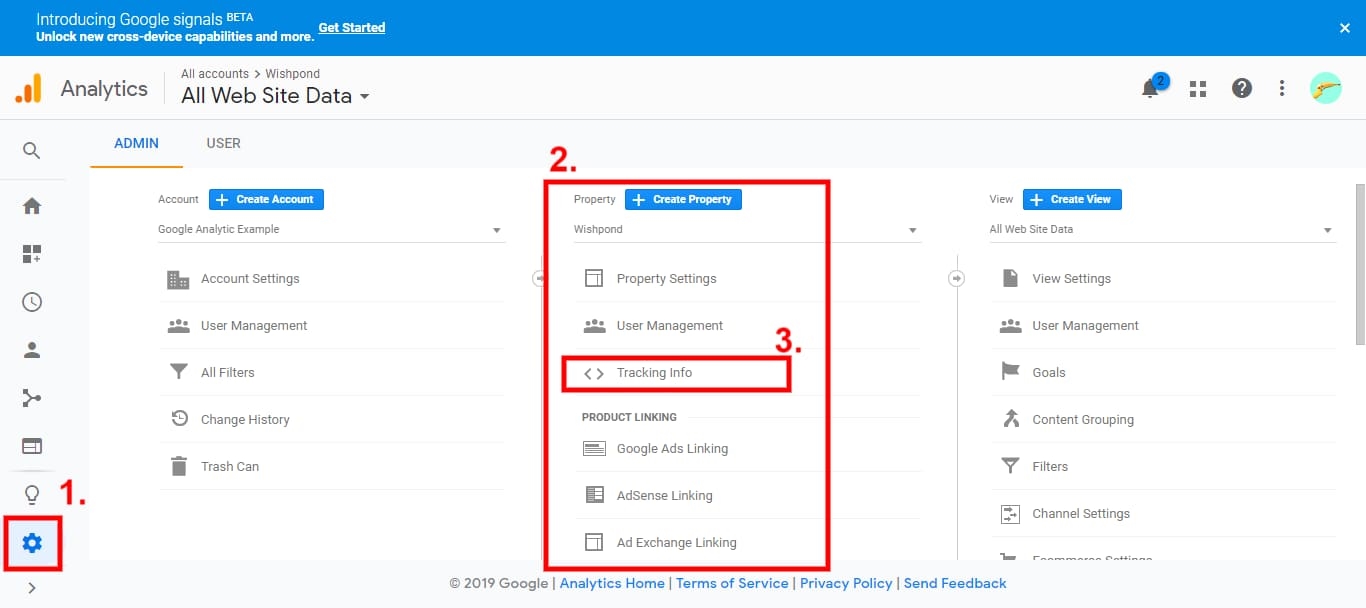Screen dimensions: 1366x608
Task: Dismiss the Google signals banner
Action: pos(1344,28)
